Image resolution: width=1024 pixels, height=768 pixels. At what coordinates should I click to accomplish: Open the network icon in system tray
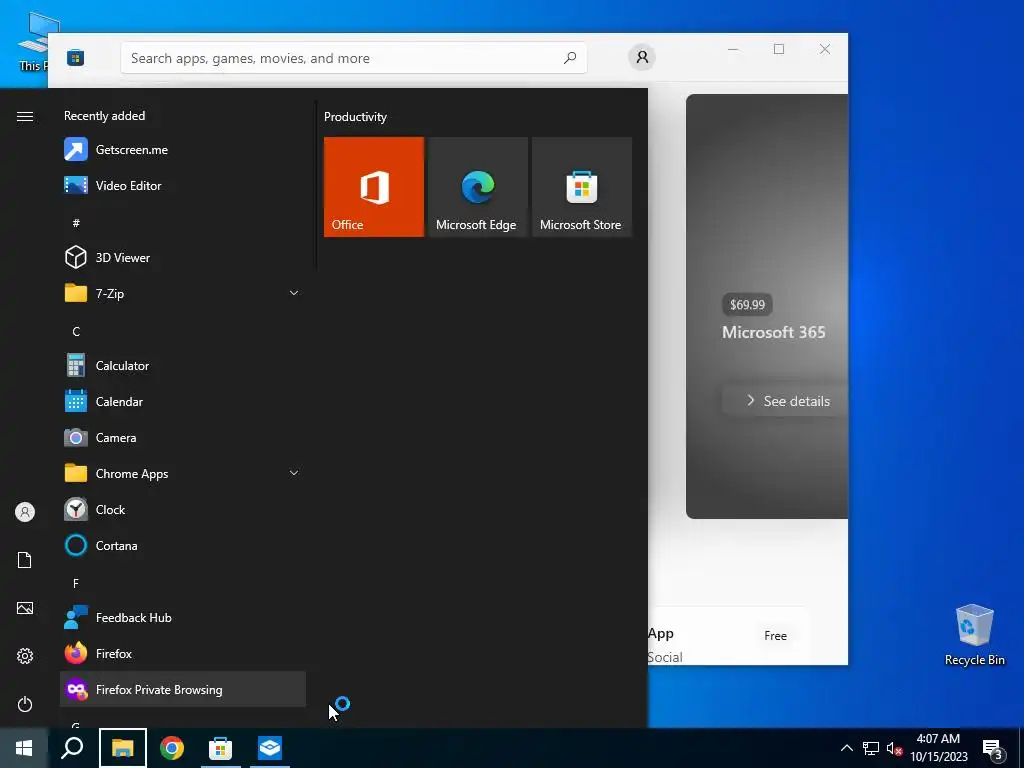[871, 748]
